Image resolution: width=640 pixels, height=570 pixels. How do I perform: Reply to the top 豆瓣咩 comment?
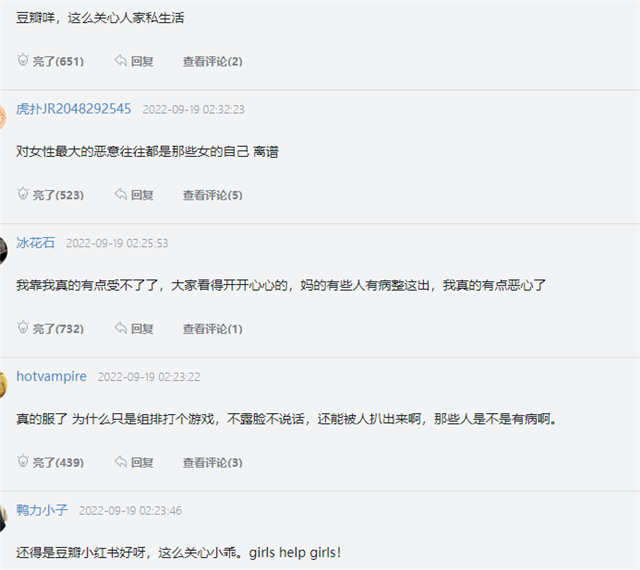tap(134, 61)
